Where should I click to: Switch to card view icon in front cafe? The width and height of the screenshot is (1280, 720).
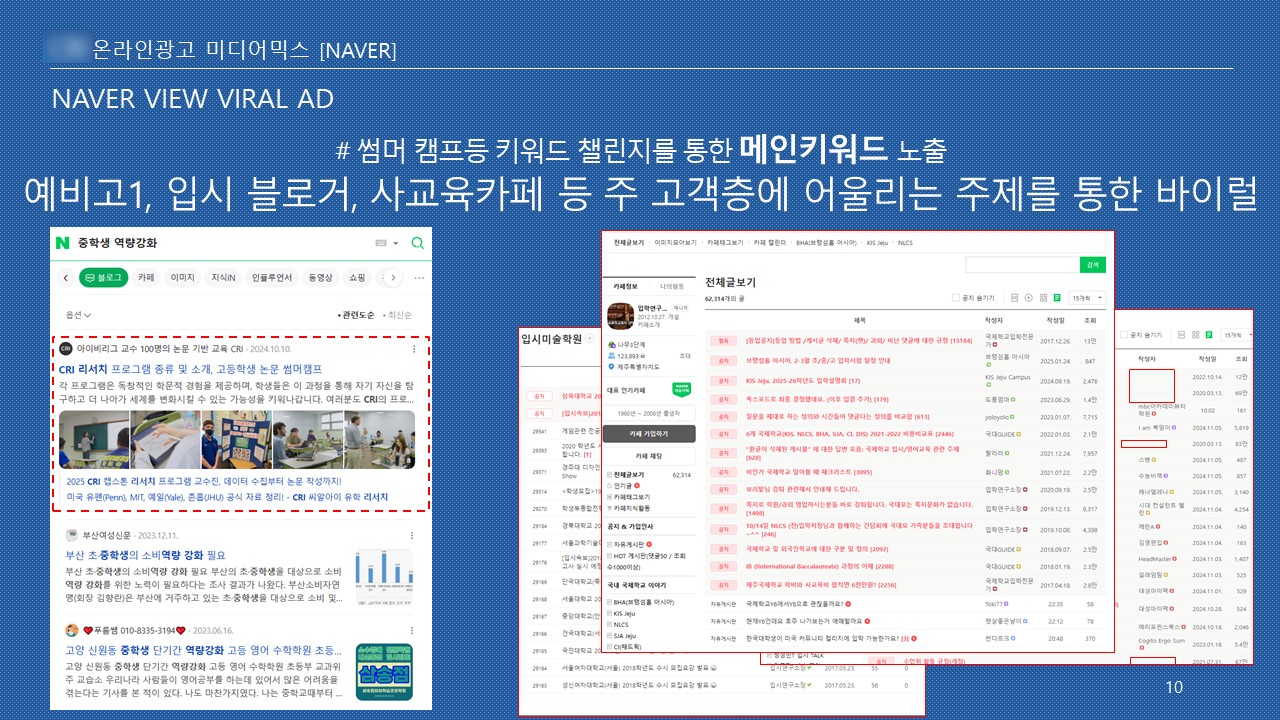click(1015, 298)
